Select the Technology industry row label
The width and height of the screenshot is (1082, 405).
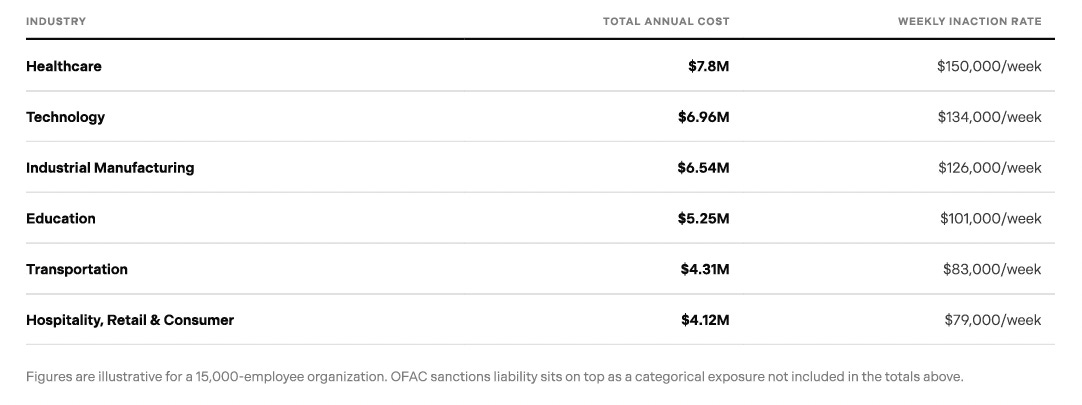coord(66,117)
